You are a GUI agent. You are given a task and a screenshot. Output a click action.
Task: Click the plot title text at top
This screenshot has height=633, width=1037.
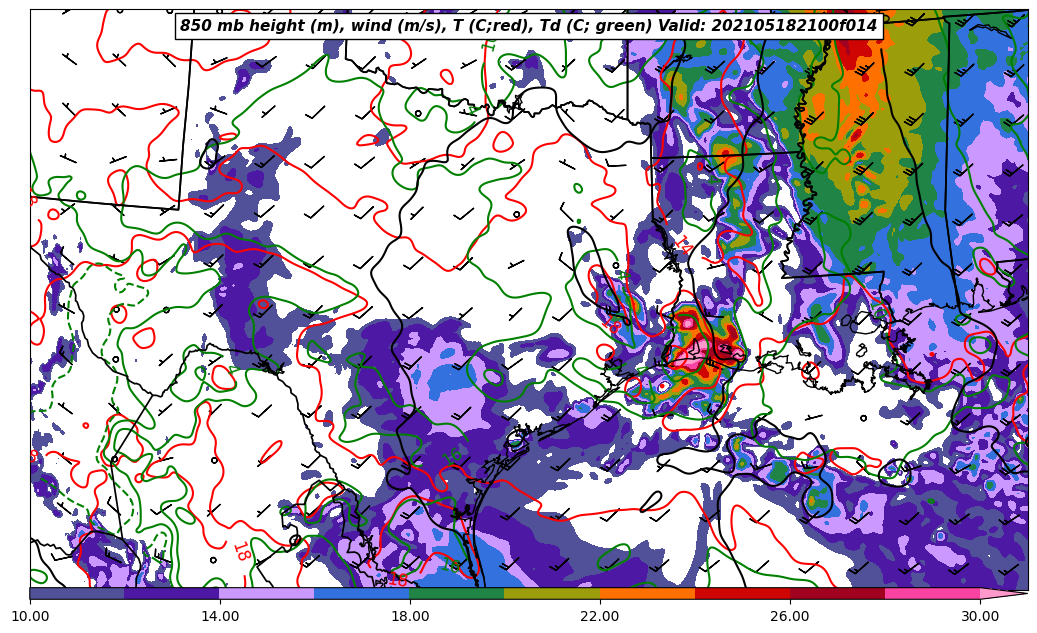click(528, 26)
